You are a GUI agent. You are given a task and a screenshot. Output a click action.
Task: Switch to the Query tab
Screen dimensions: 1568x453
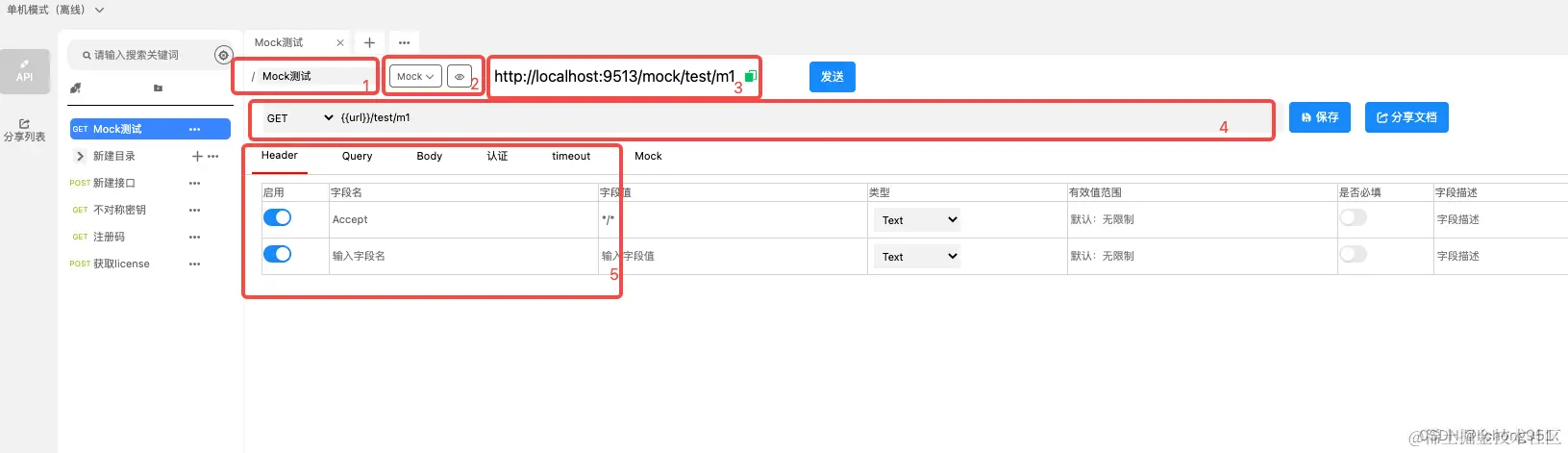[357, 156]
